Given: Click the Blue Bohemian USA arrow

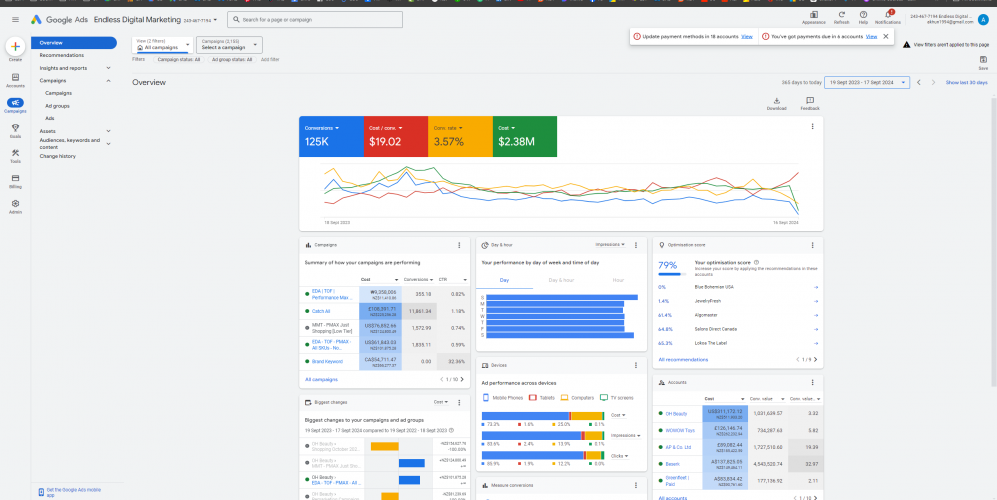Looking at the screenshot, I should pyautogui.click(x=815, y=287).
